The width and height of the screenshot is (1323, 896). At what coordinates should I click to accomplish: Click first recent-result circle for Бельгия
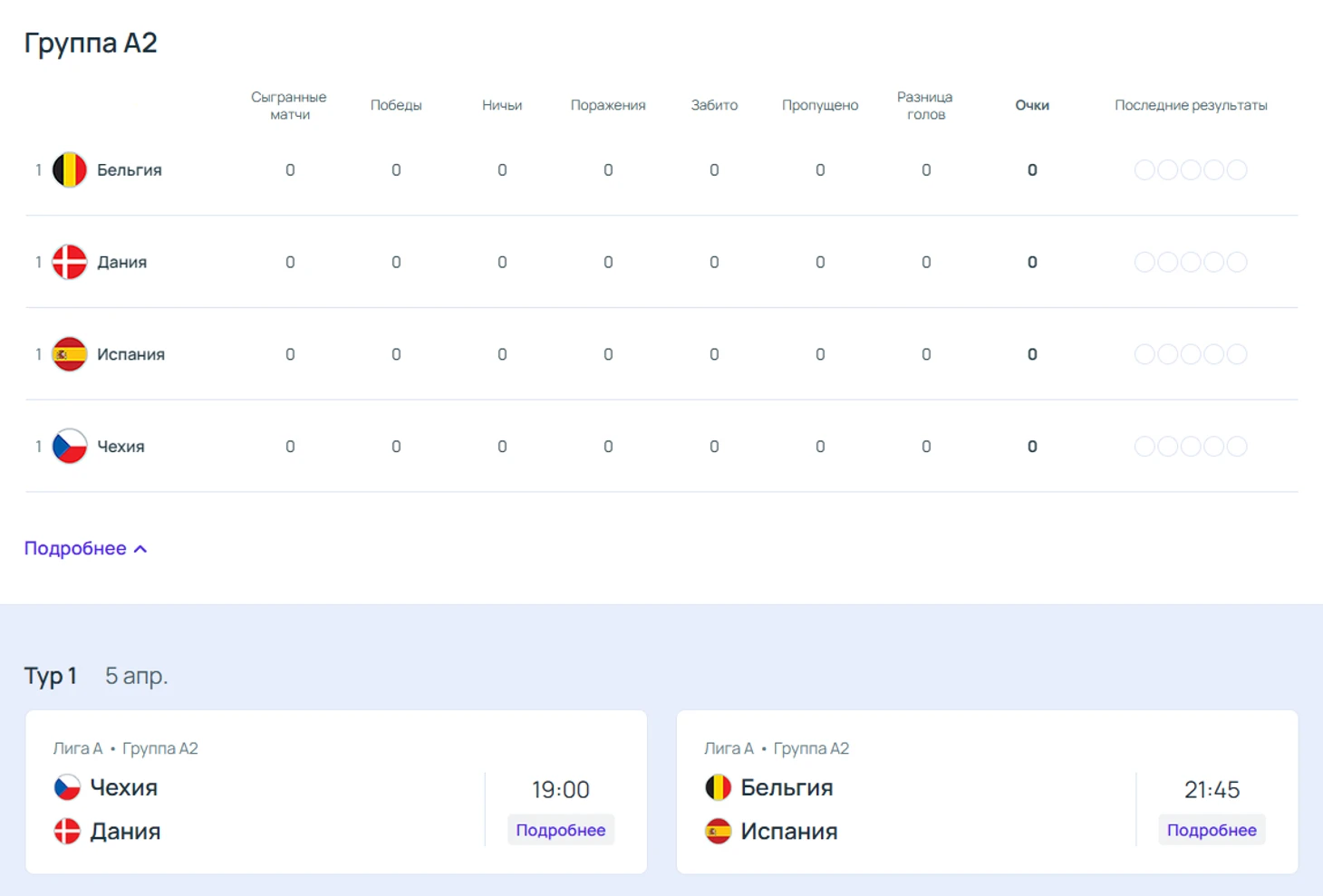click(x=1144, y=170)
